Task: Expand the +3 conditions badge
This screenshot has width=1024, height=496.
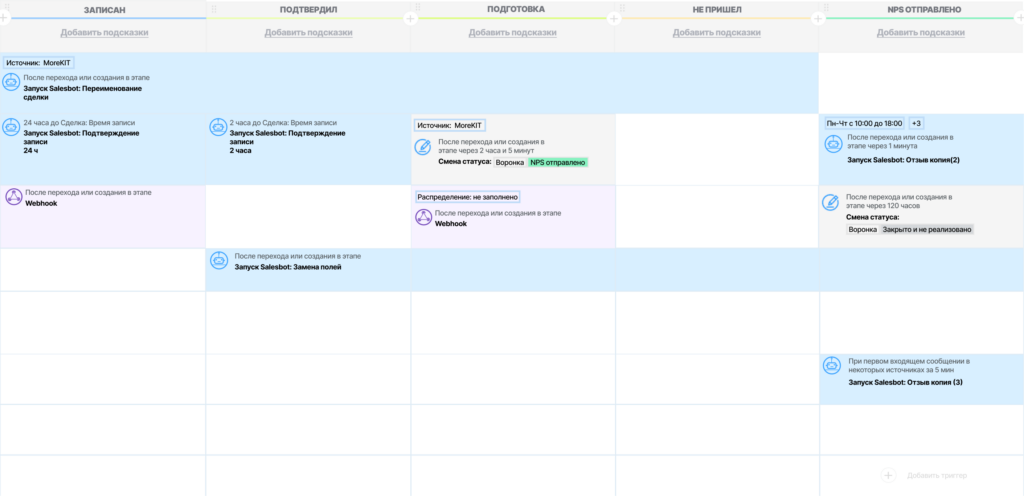Action: tap(916, 123)
